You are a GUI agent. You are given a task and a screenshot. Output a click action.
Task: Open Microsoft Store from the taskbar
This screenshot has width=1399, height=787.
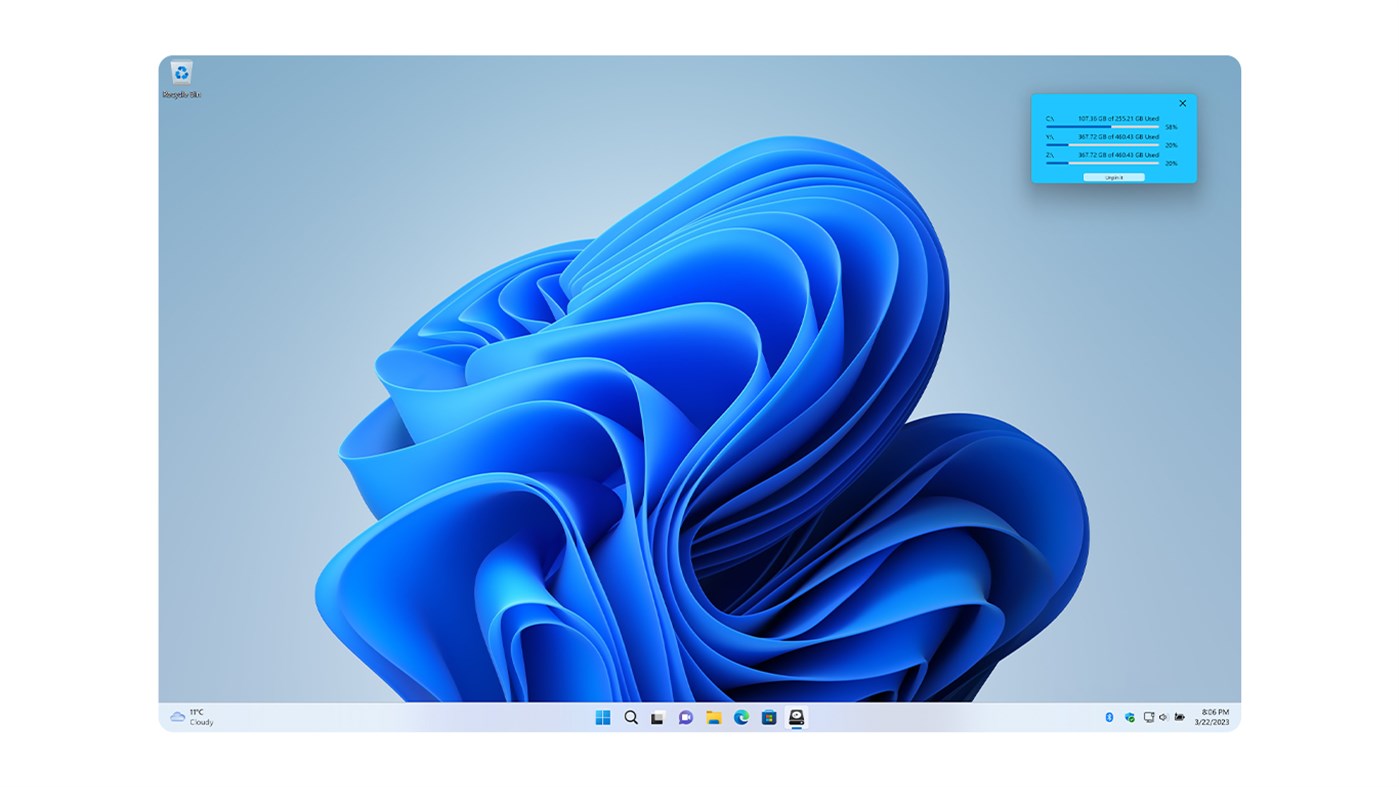[x=769, y=717]
